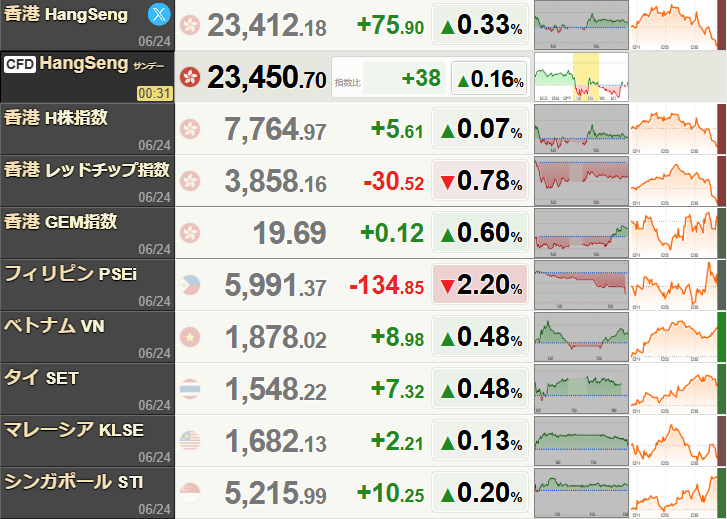Click the flag icon in 香港 H株指数 row

coord(190,129)
